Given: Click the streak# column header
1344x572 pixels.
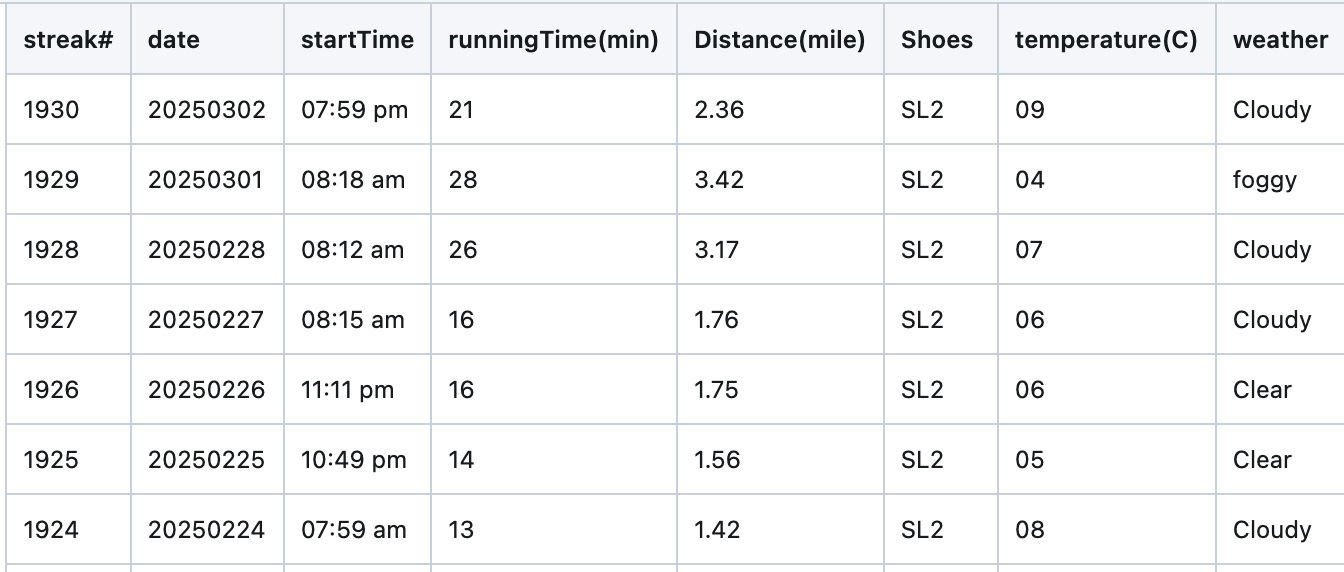Looking at the screenshot, I should (68, 40).
